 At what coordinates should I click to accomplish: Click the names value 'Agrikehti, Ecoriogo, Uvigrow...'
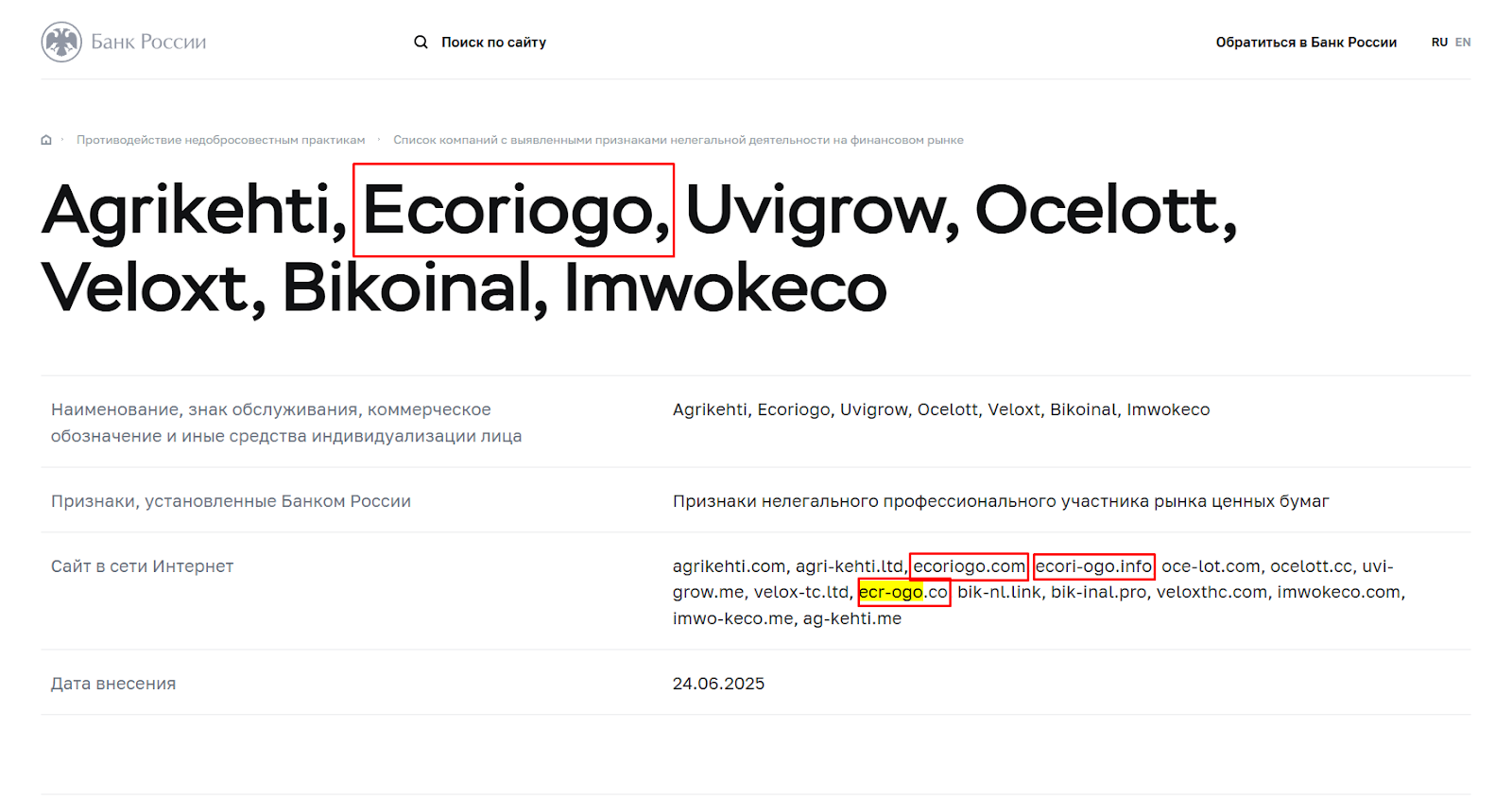tap(941, 409)
